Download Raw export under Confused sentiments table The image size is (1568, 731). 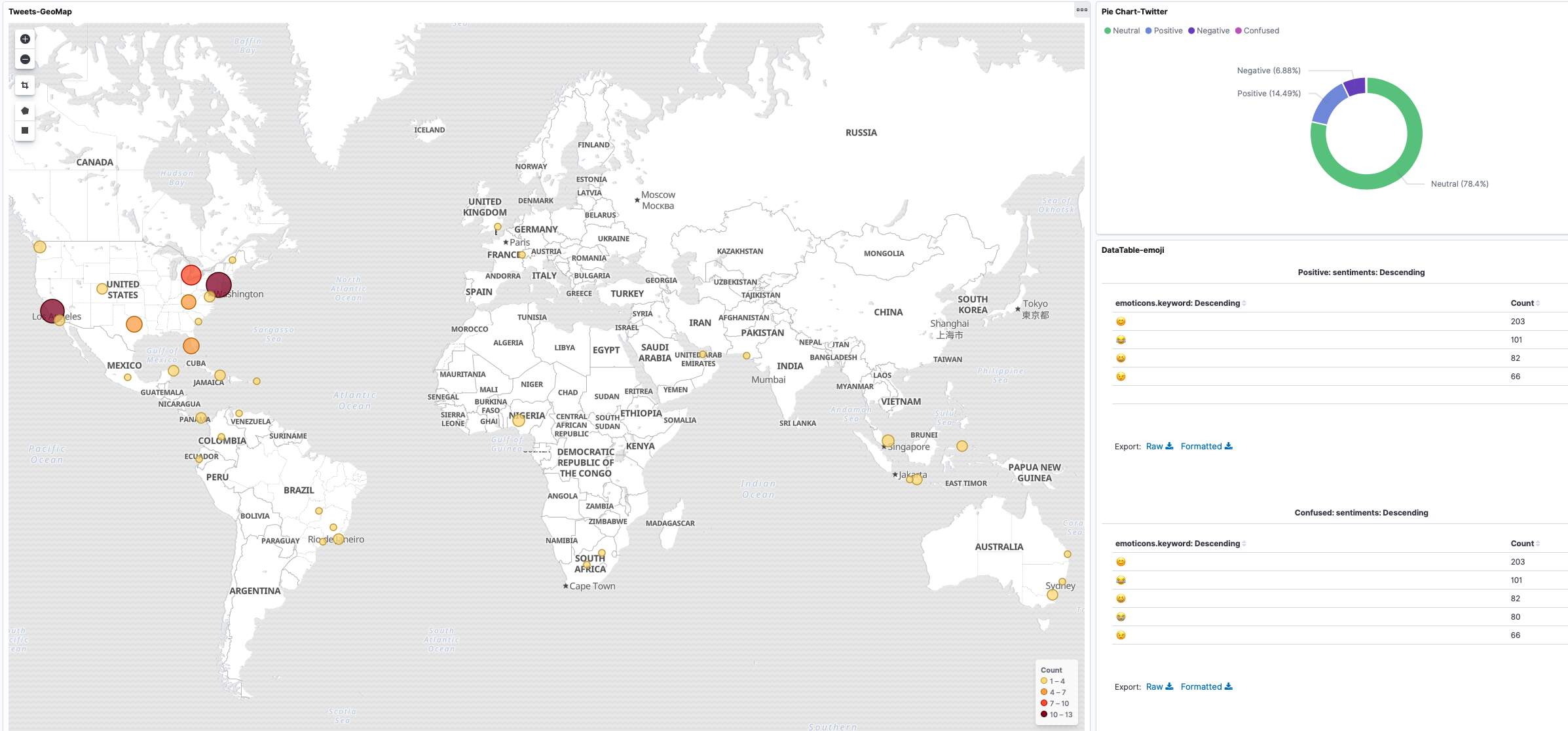1159,686
